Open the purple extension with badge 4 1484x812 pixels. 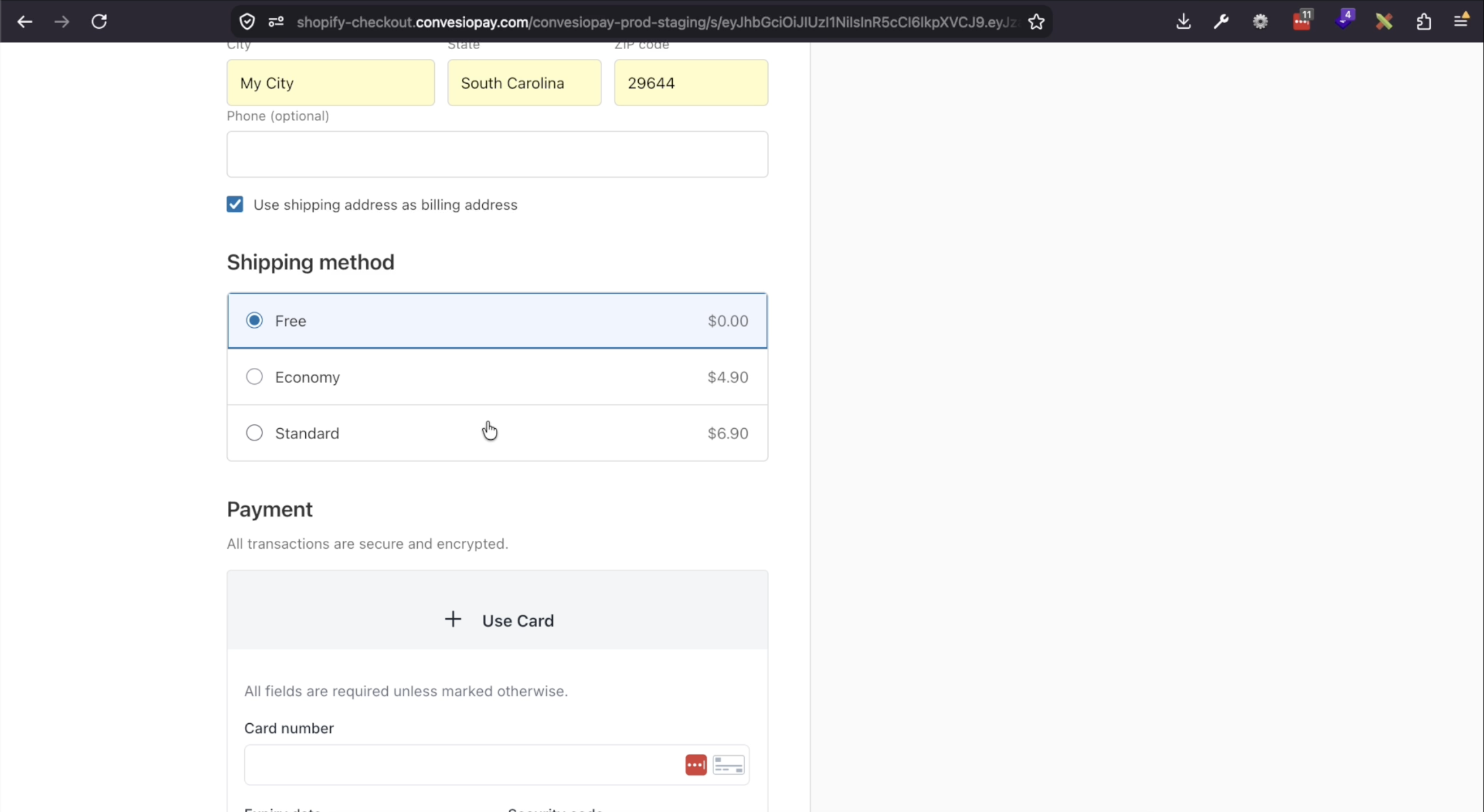(x=1344, y=20)
